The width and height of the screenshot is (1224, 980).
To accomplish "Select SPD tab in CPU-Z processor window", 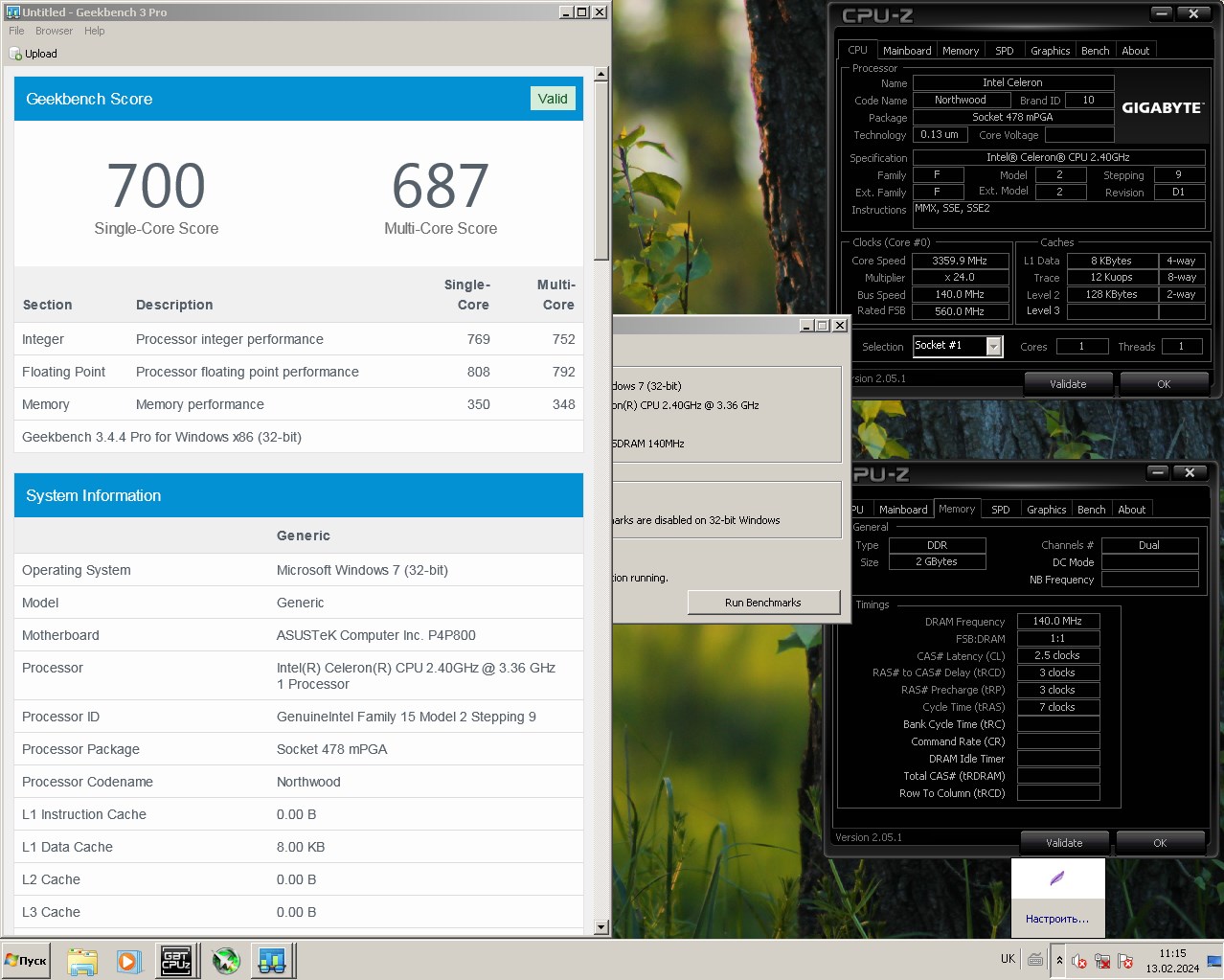I will tap(1005, 51).
